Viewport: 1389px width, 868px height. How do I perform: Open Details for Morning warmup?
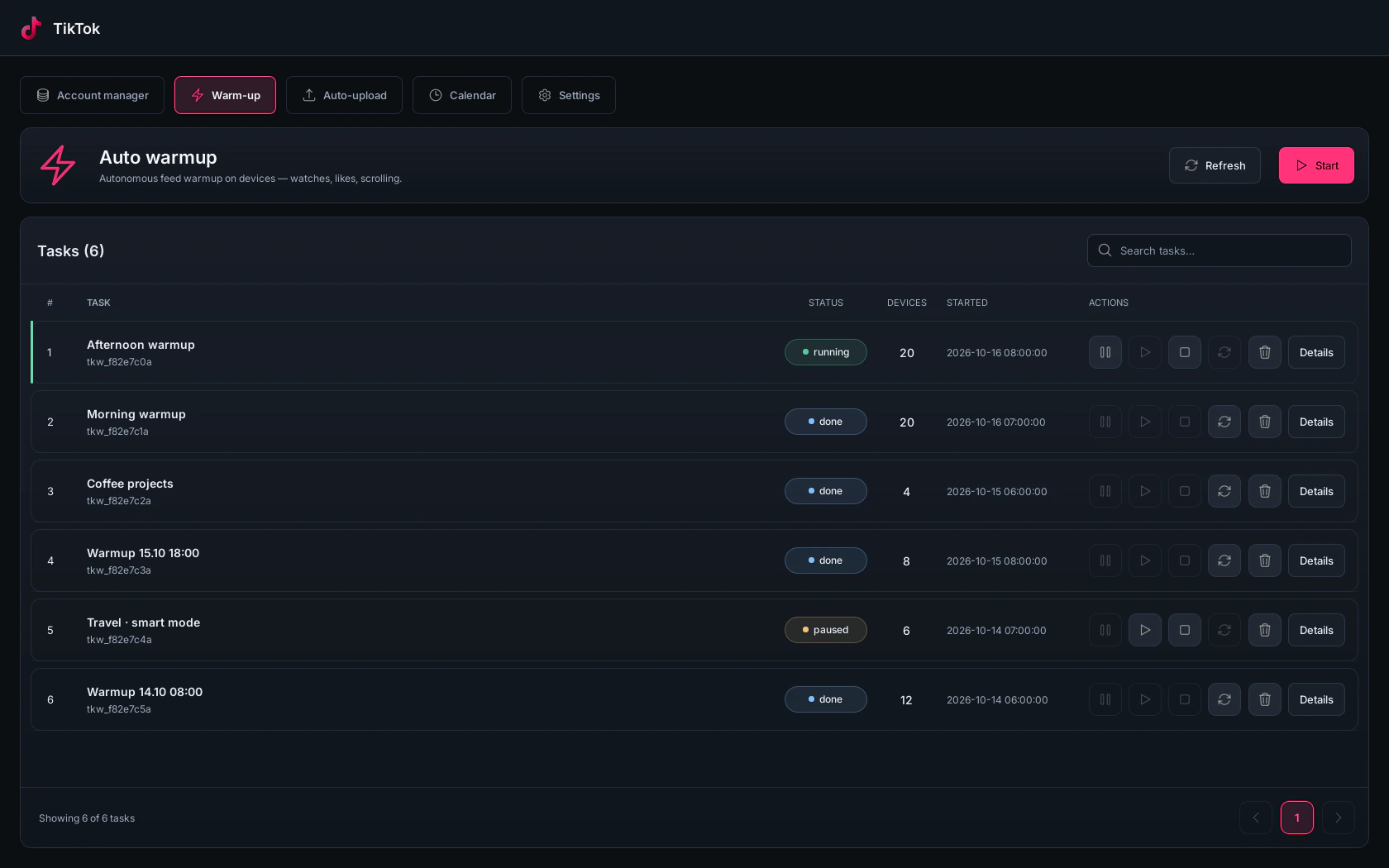pyautogui.click(x=1316, y=422)
